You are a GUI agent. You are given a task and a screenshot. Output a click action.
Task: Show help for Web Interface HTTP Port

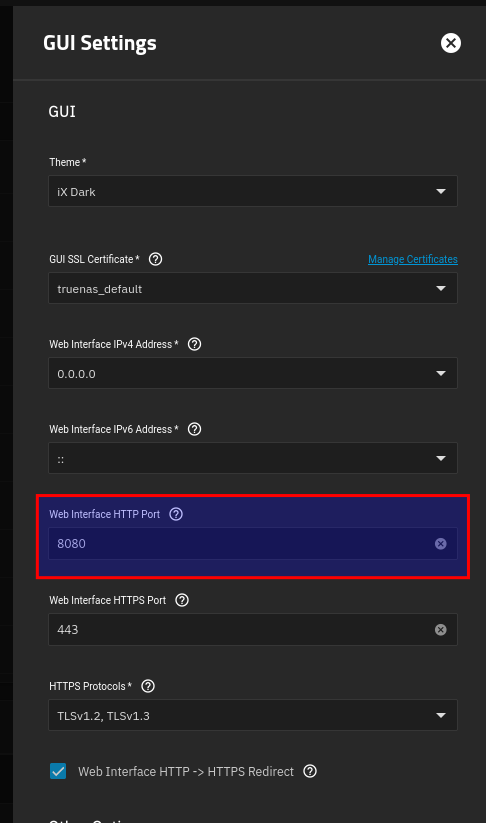[176, 514]
